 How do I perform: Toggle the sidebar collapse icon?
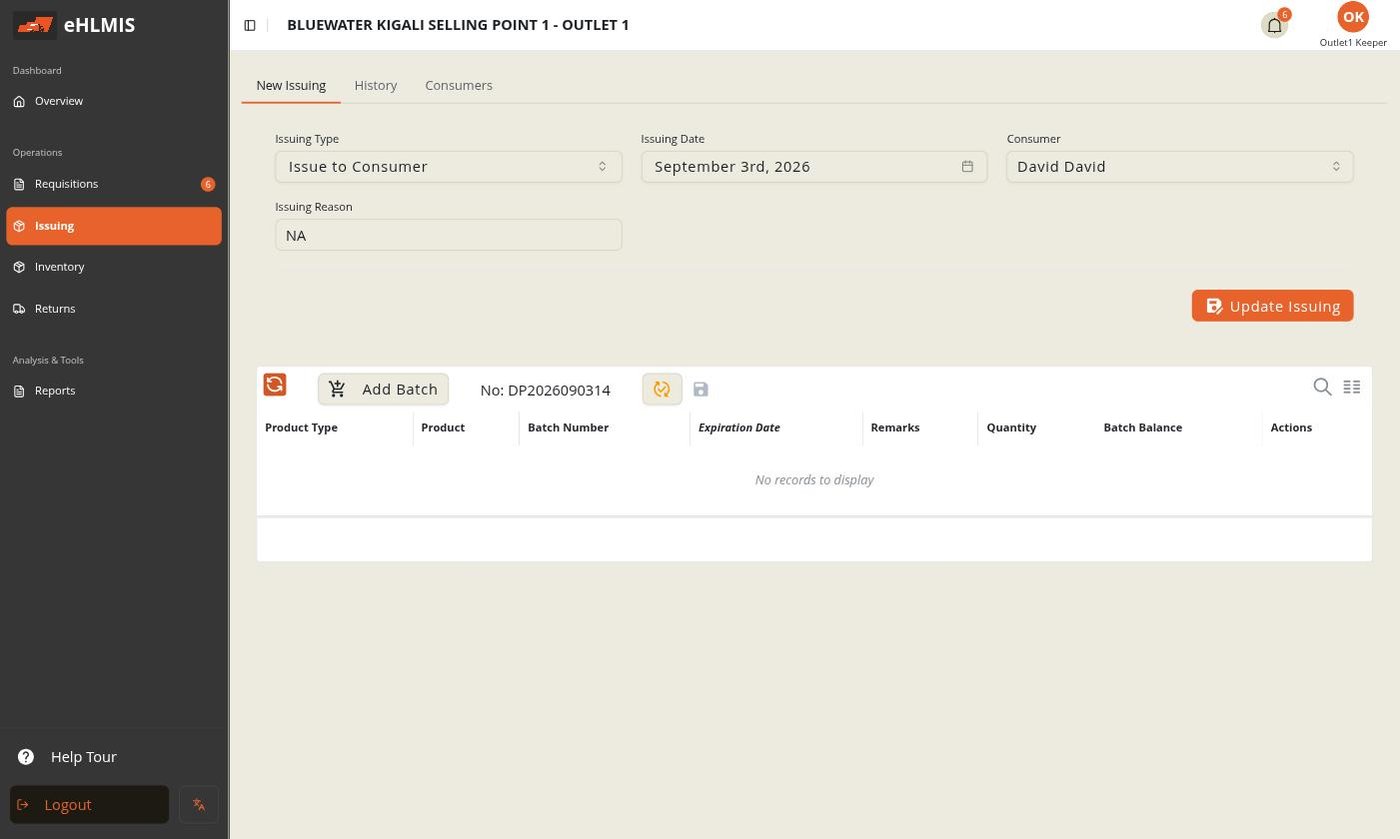(250, 25)
